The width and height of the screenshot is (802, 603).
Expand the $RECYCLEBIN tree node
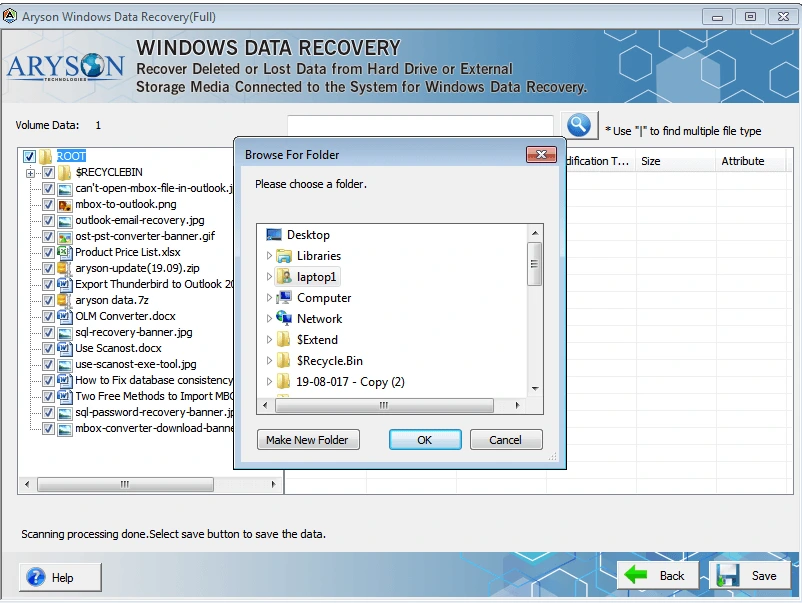pyautogui.click(x=30, y=173)
